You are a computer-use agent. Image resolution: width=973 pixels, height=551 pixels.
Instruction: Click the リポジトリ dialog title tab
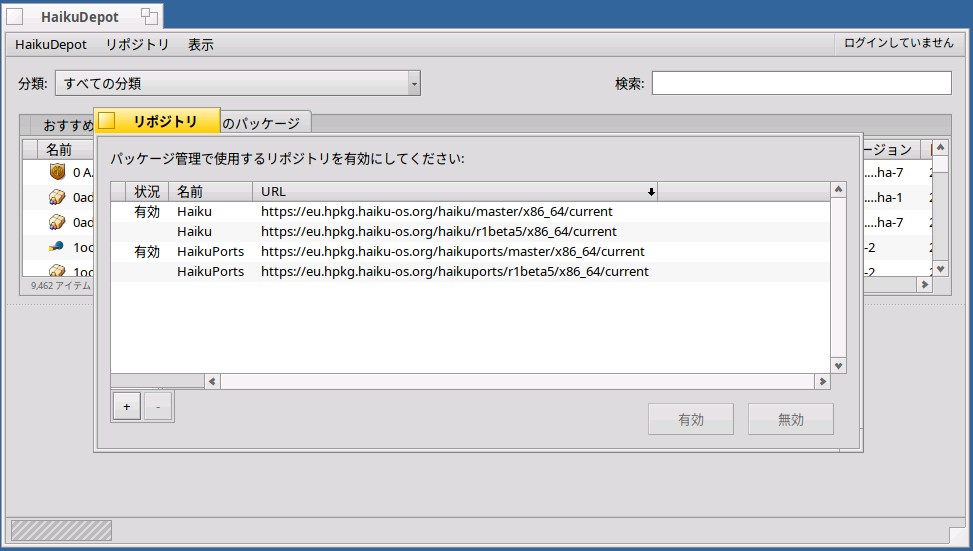click(x=165, y=121)
